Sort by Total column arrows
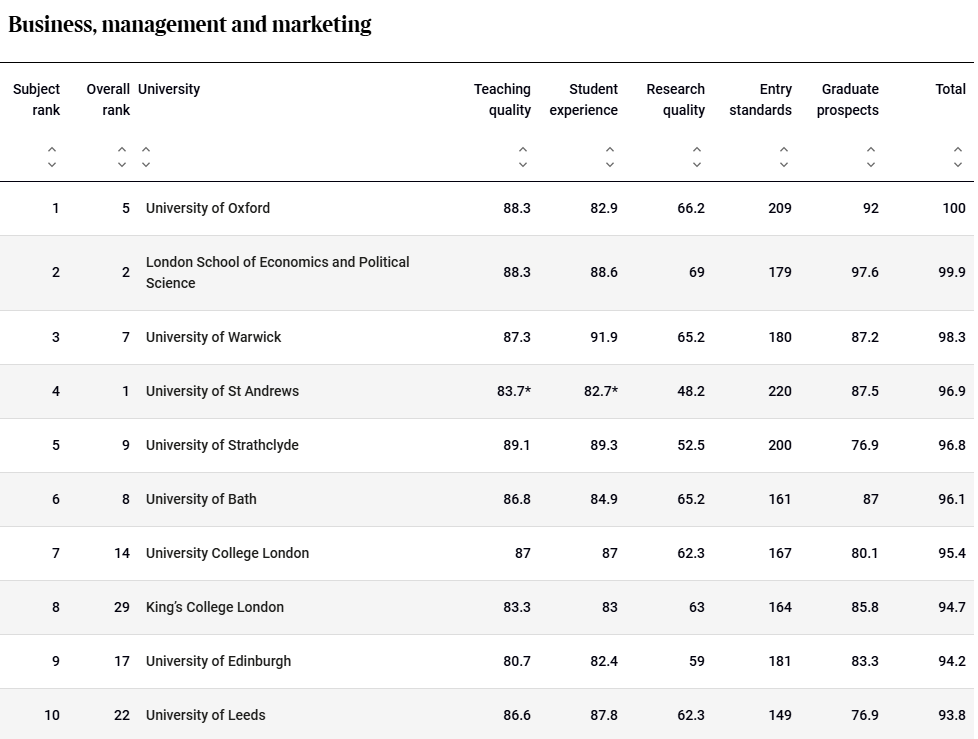Screen dimensions: 978x739 [957, 157]
